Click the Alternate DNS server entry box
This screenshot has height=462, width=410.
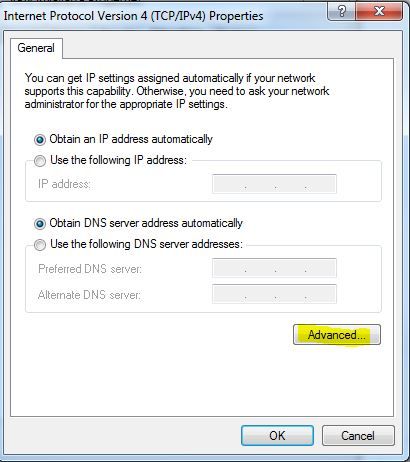pos(274,294)
